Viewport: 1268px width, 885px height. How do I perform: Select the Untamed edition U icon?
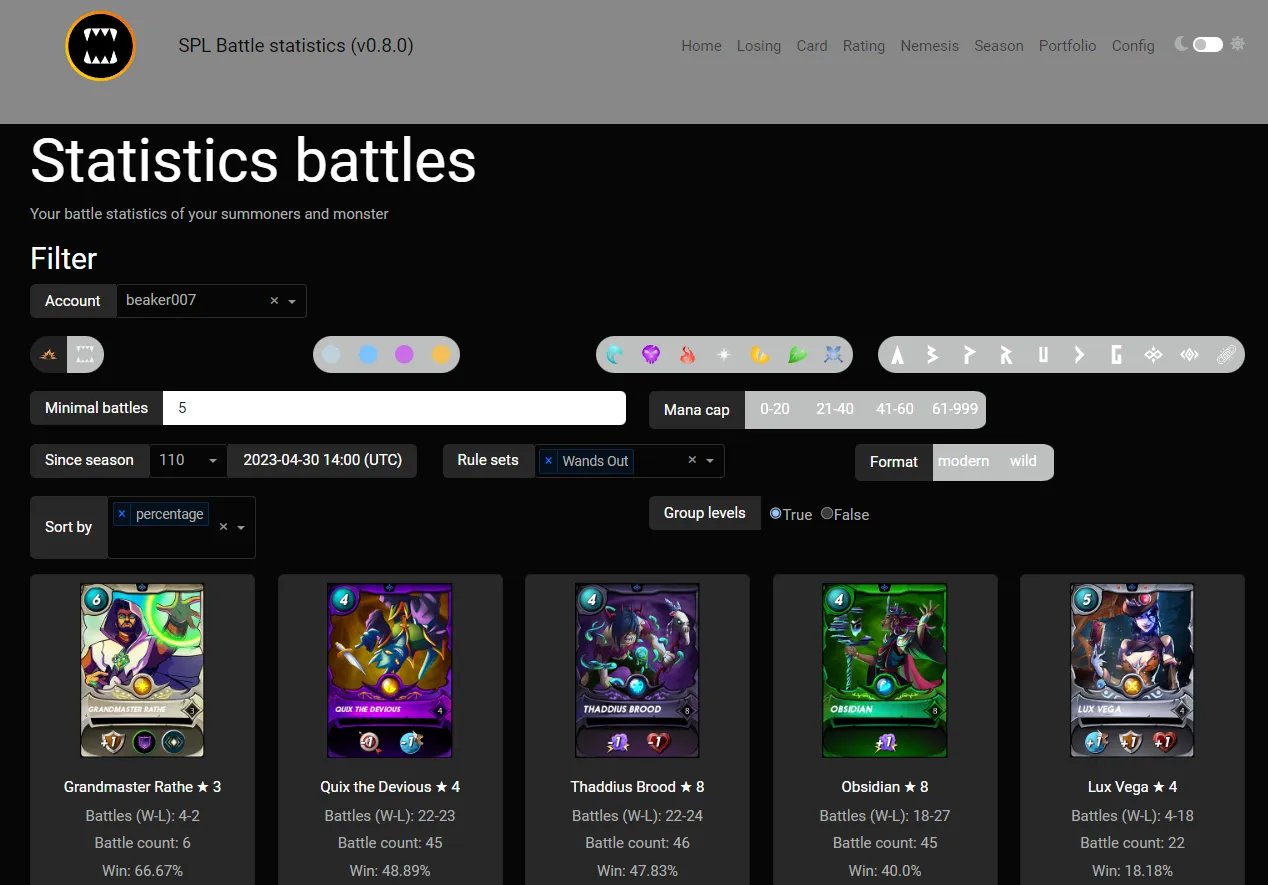(1043, 355)
